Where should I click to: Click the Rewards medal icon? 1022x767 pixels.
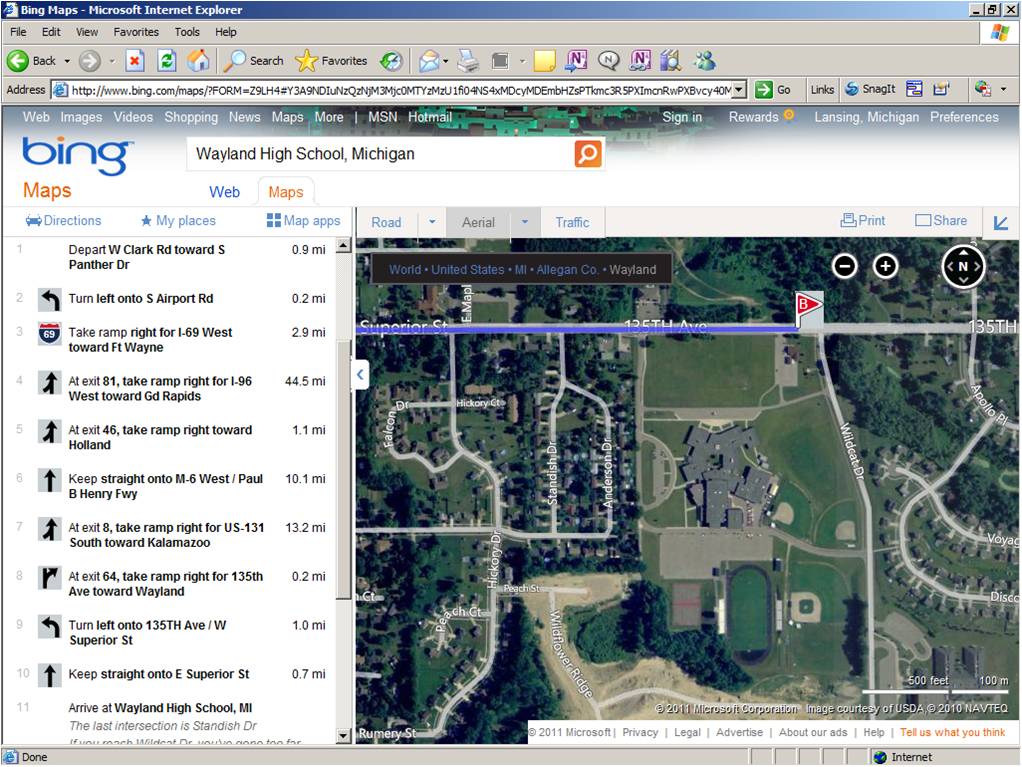[x=789, y=115]
